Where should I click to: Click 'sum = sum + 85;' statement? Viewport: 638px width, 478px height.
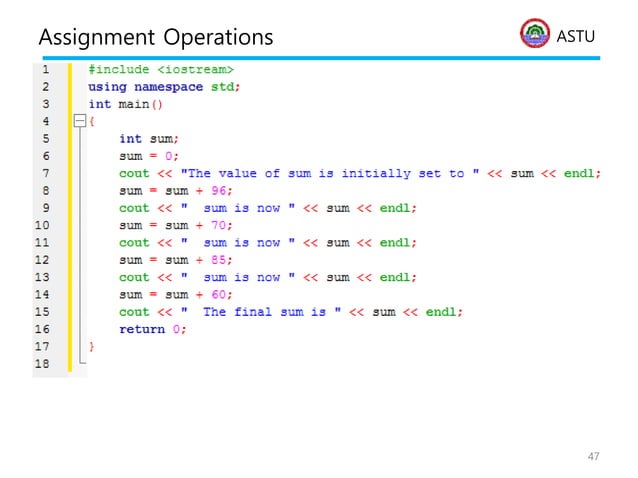176,260
